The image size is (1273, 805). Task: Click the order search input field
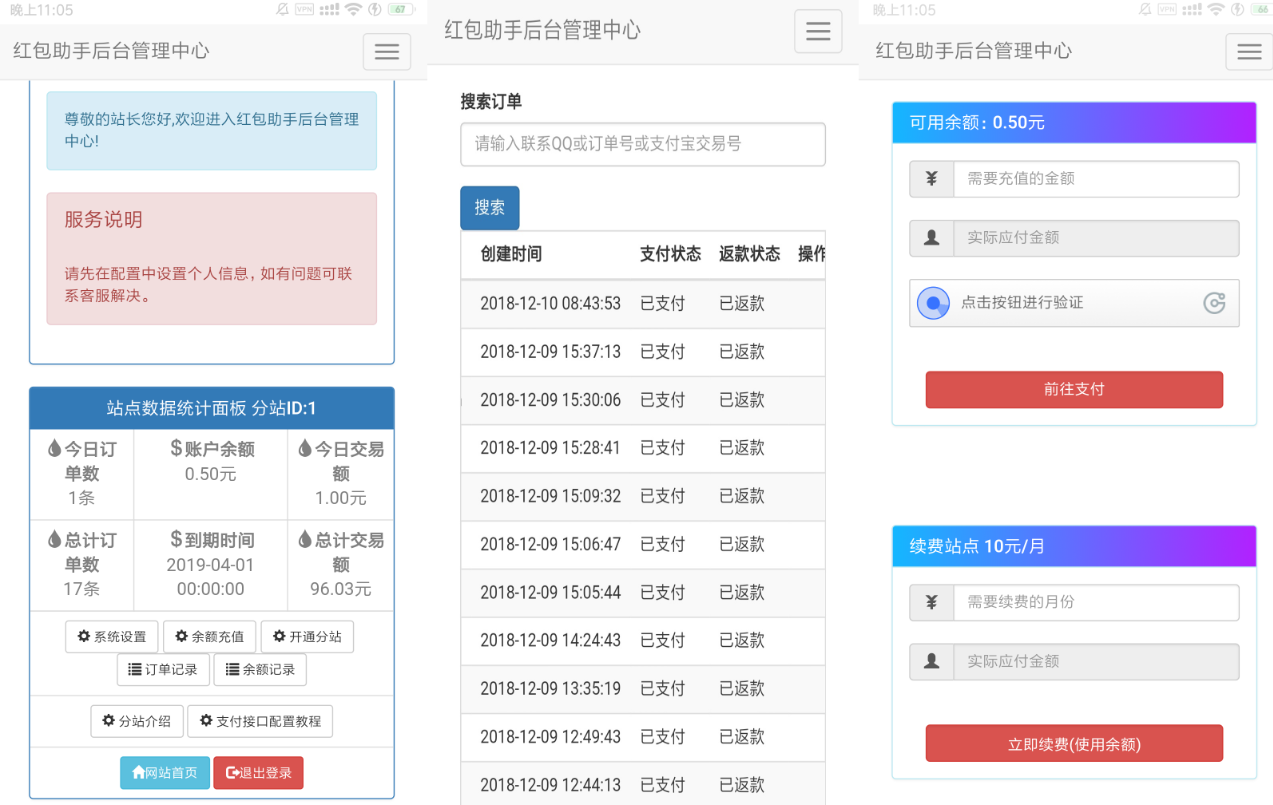click(x=642, y=144)
